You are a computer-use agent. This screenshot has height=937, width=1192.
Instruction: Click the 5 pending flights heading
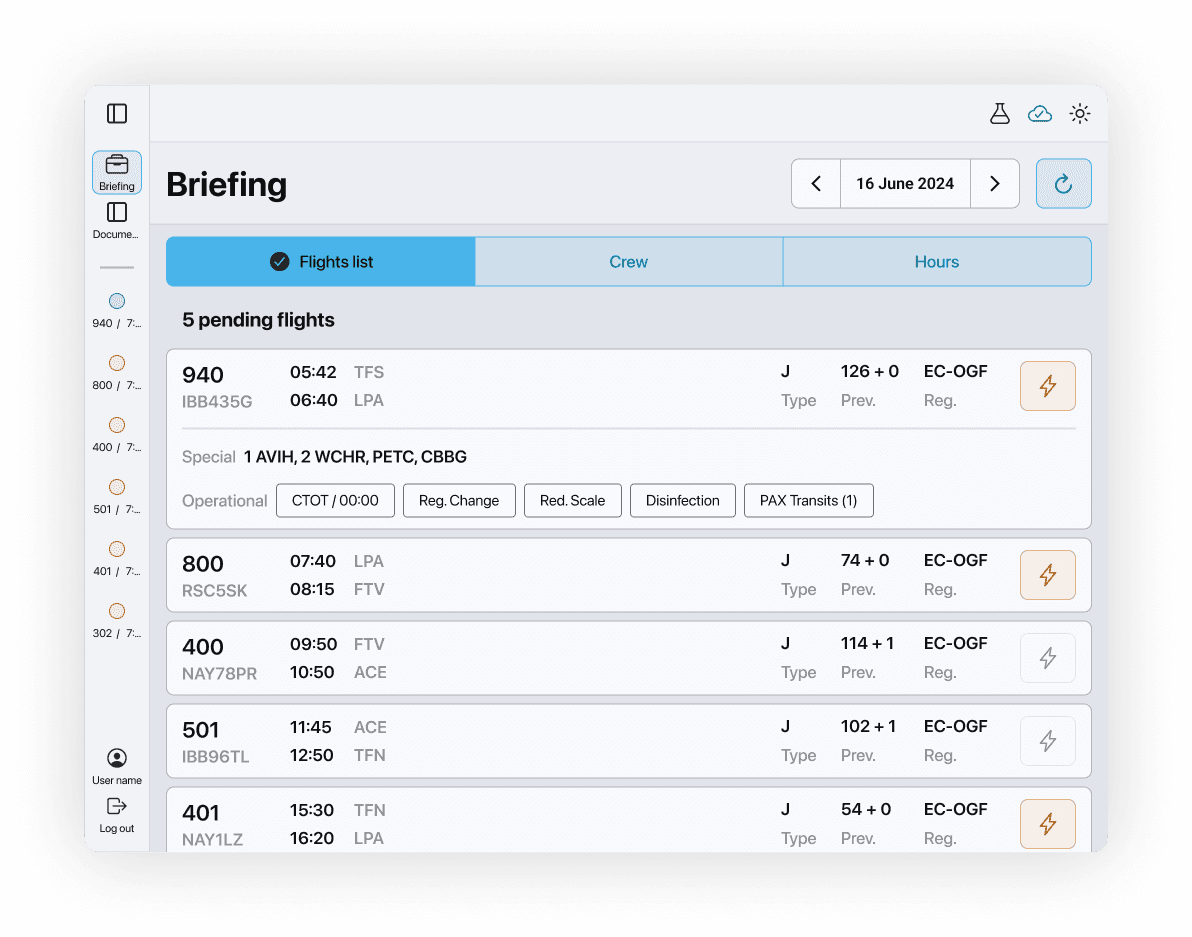(258, 320)
